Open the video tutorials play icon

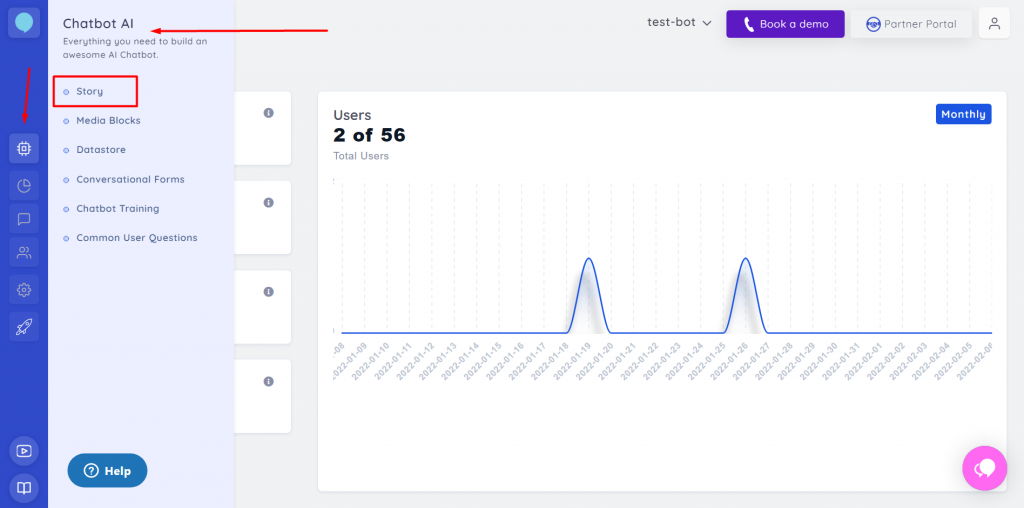click(x=24, y=451)
